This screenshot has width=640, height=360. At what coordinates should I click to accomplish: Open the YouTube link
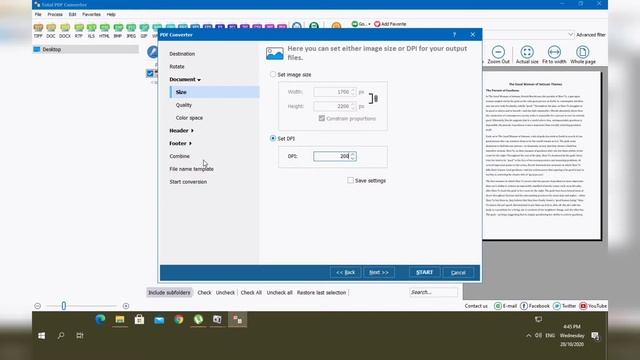(x=593, y=306)
